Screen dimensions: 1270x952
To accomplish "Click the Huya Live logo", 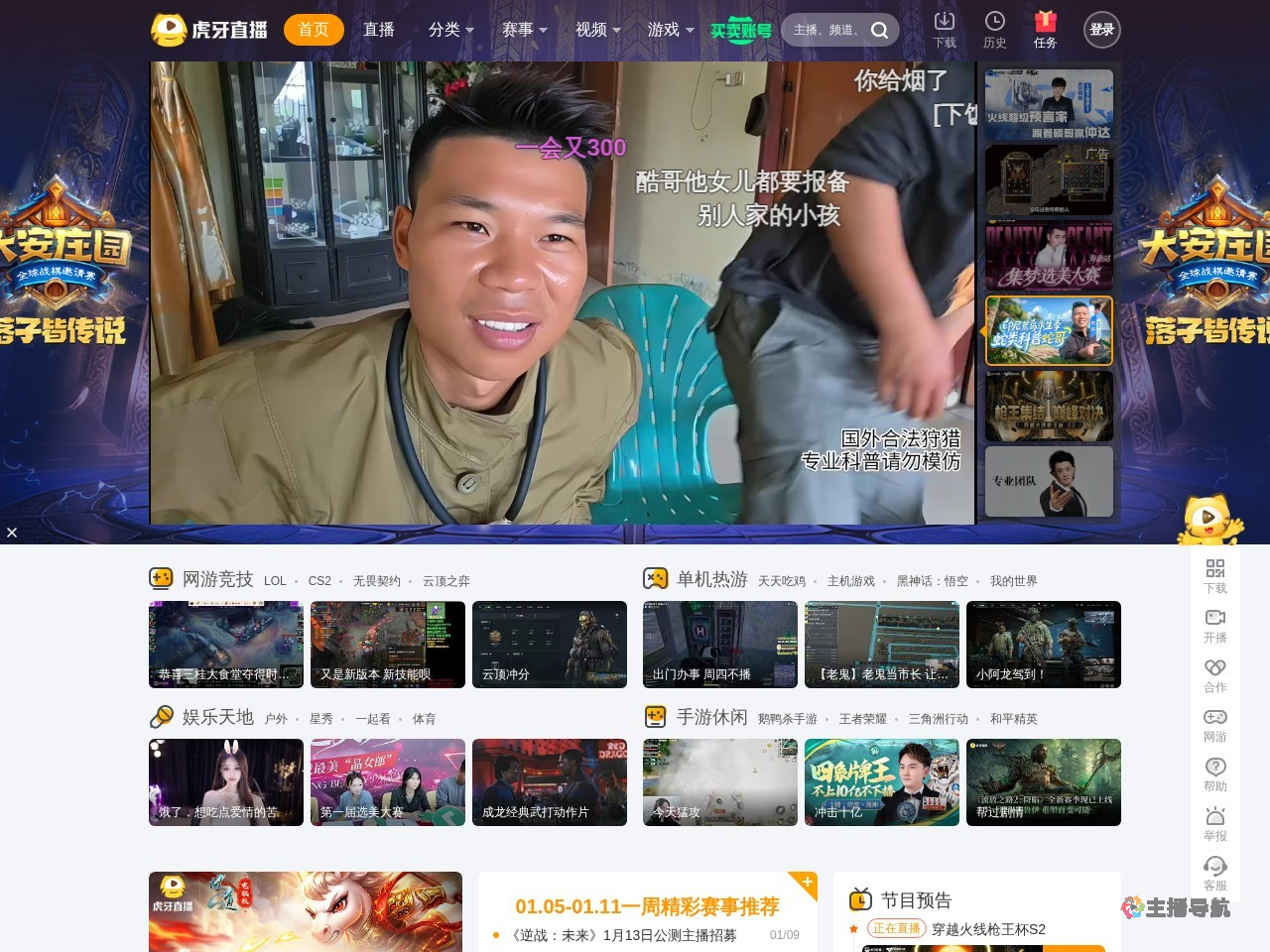I will tap(209, 30).
